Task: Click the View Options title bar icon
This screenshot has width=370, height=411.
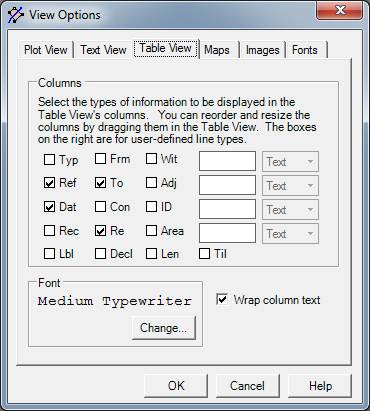Action: [16, 15]
